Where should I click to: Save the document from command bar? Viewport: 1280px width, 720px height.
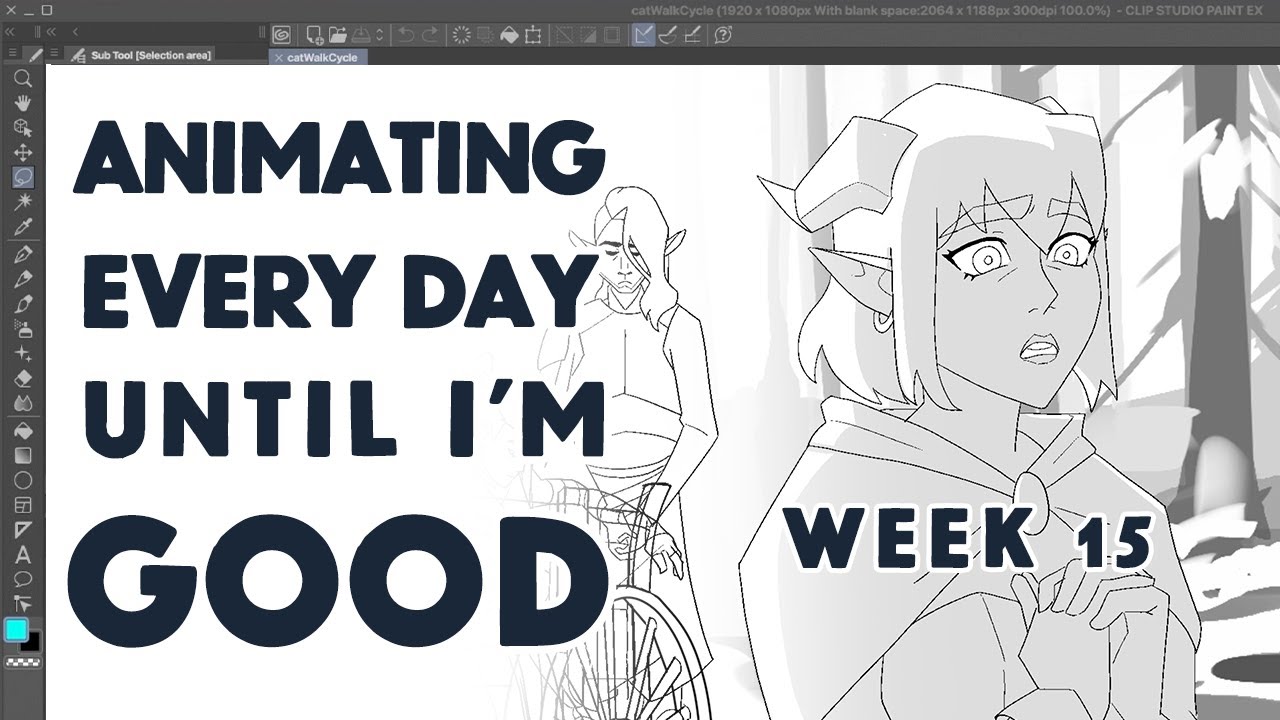click(x=362, y=35)
